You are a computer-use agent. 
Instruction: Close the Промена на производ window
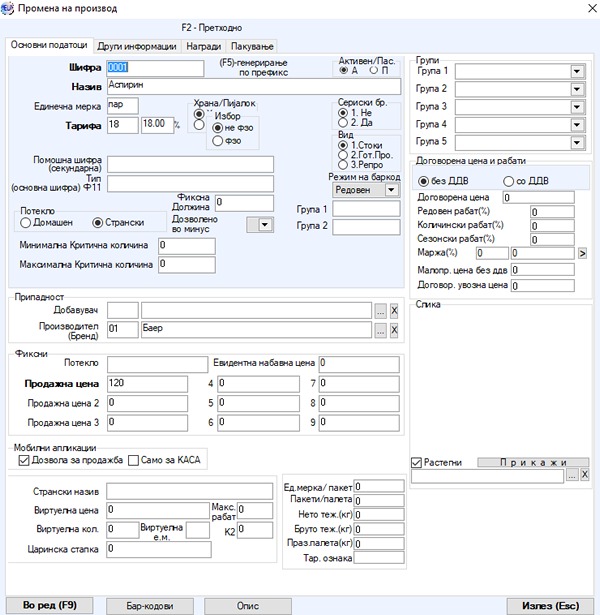click(592, 8)
